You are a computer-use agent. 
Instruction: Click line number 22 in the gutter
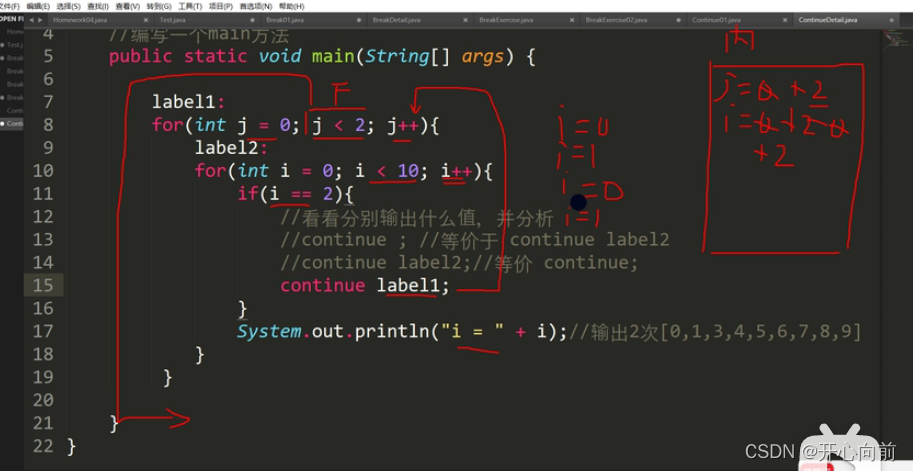point(42,446)
